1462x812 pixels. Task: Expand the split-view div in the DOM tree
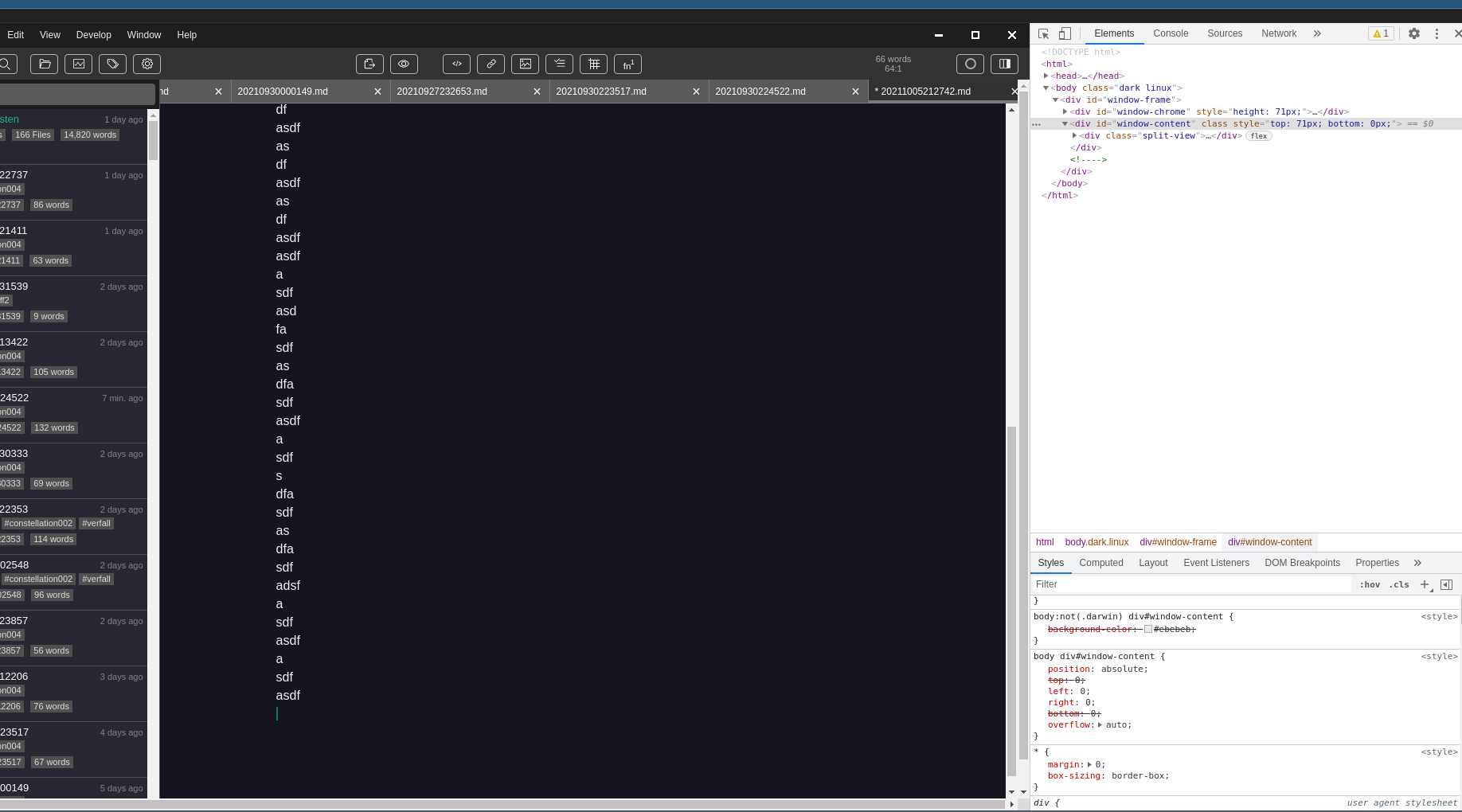pos(1074,135)
